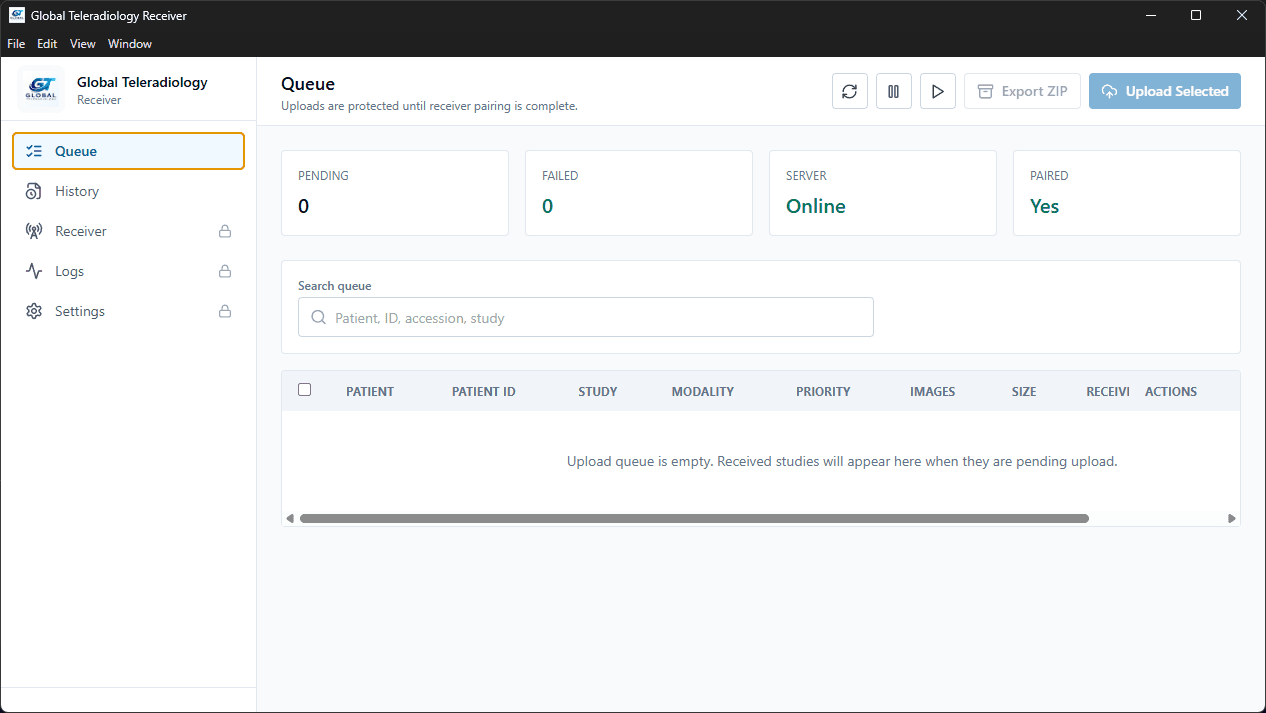The image size is (1266, 713).
Task: Click the 'Upload queue is empty' message
Action: pos(842,462)
